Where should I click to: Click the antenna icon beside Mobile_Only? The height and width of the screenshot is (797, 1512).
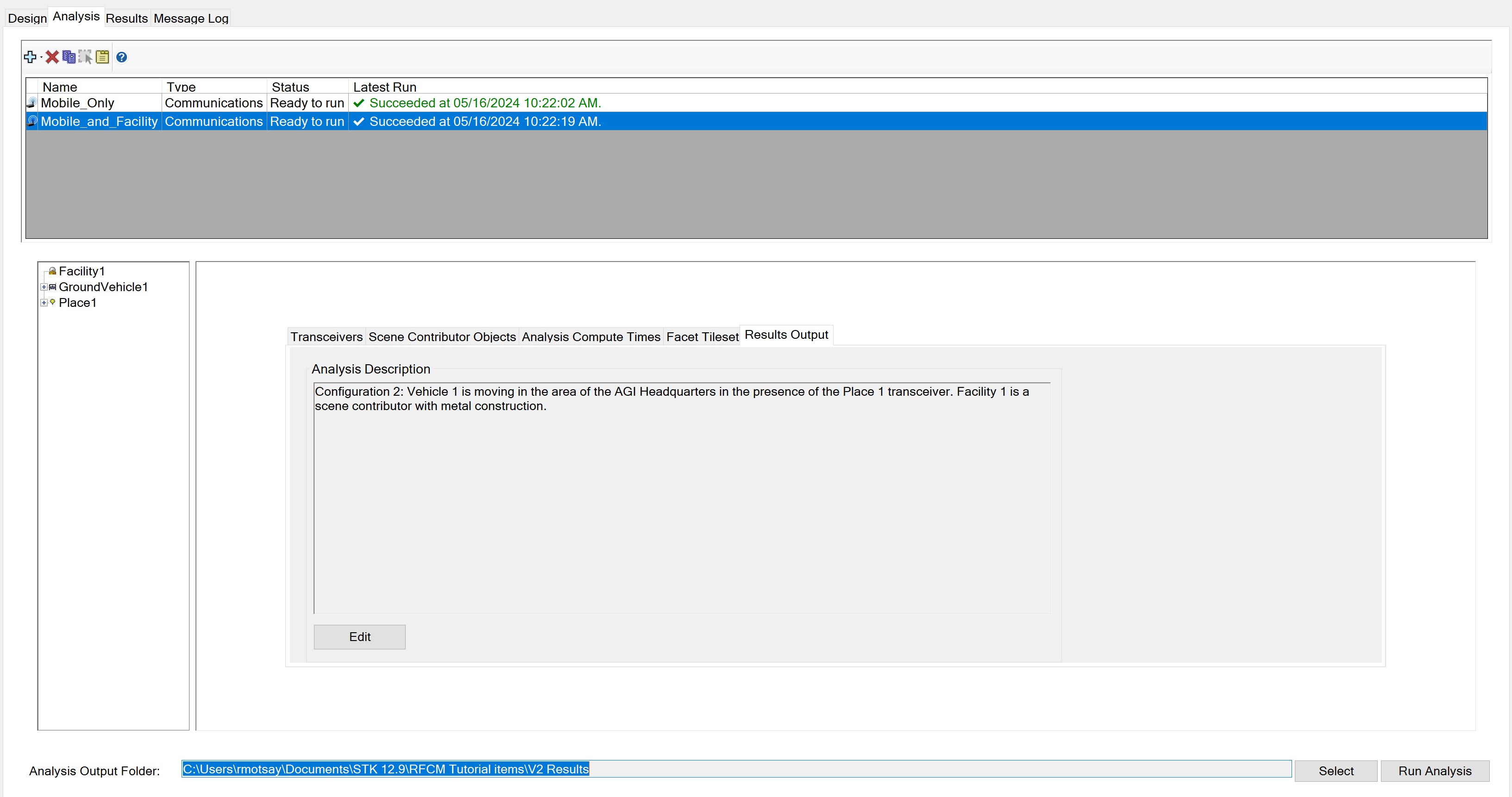[x=32, y=103]
